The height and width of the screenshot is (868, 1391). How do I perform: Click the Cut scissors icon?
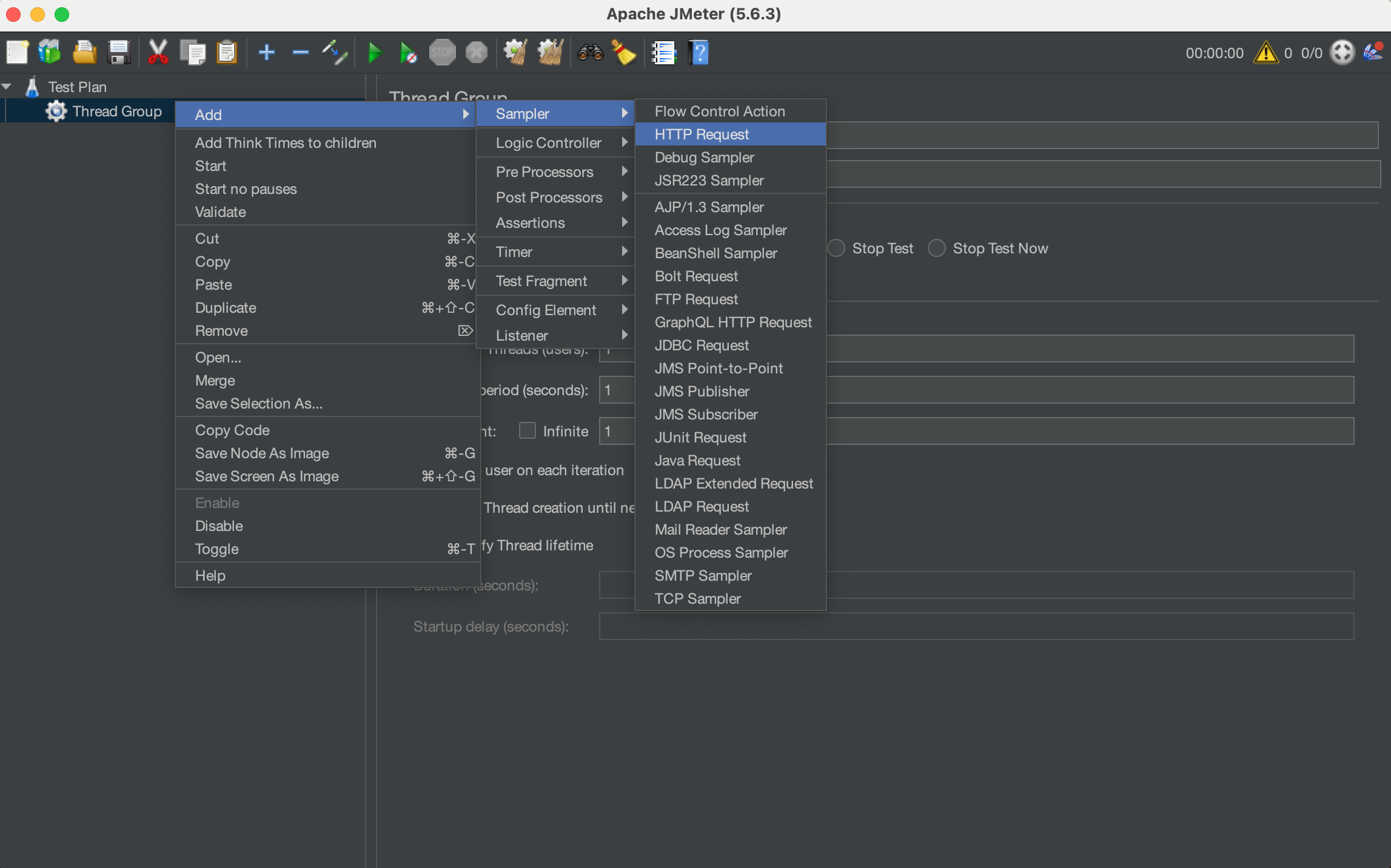tap(158, 52)
